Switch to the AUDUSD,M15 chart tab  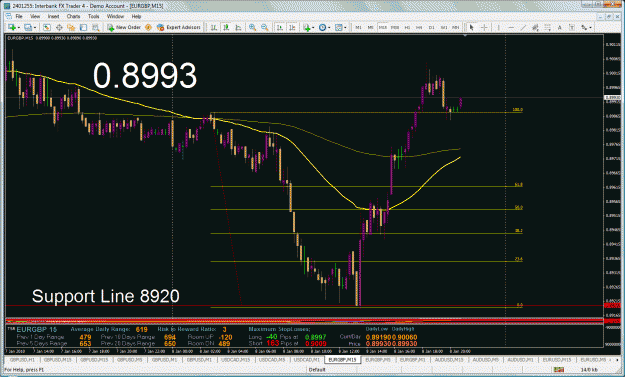(x=450, y=360)
